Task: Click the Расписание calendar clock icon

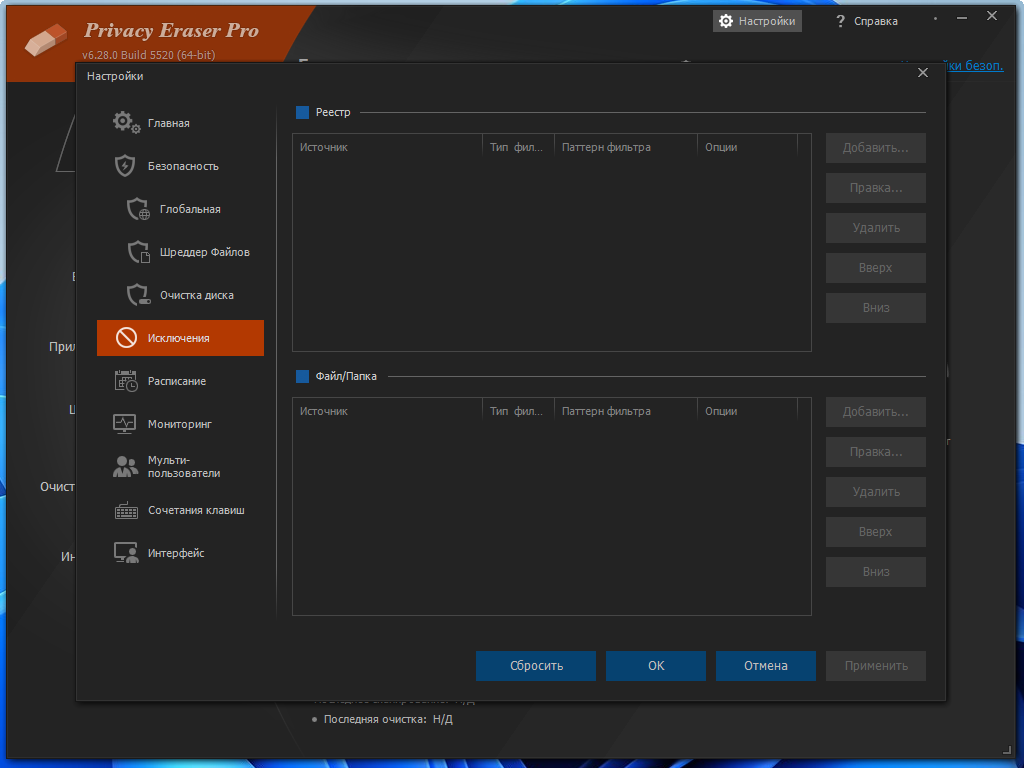Action: coord(126,381)
